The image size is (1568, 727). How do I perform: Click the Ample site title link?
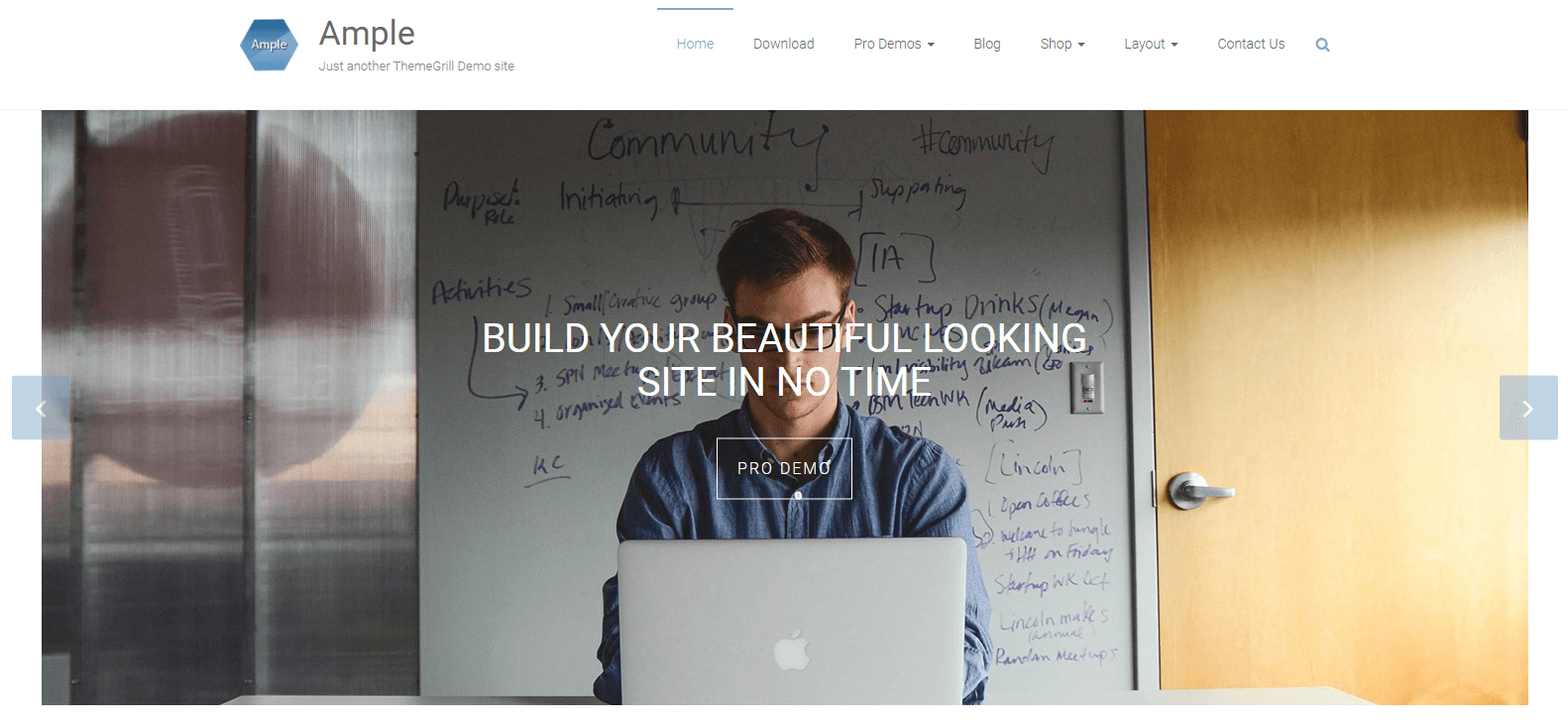point(367,33)
